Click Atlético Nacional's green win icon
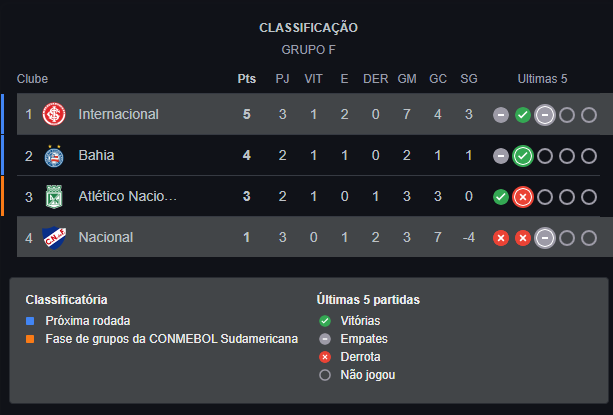The image size is (613, 415). point(501,197)
